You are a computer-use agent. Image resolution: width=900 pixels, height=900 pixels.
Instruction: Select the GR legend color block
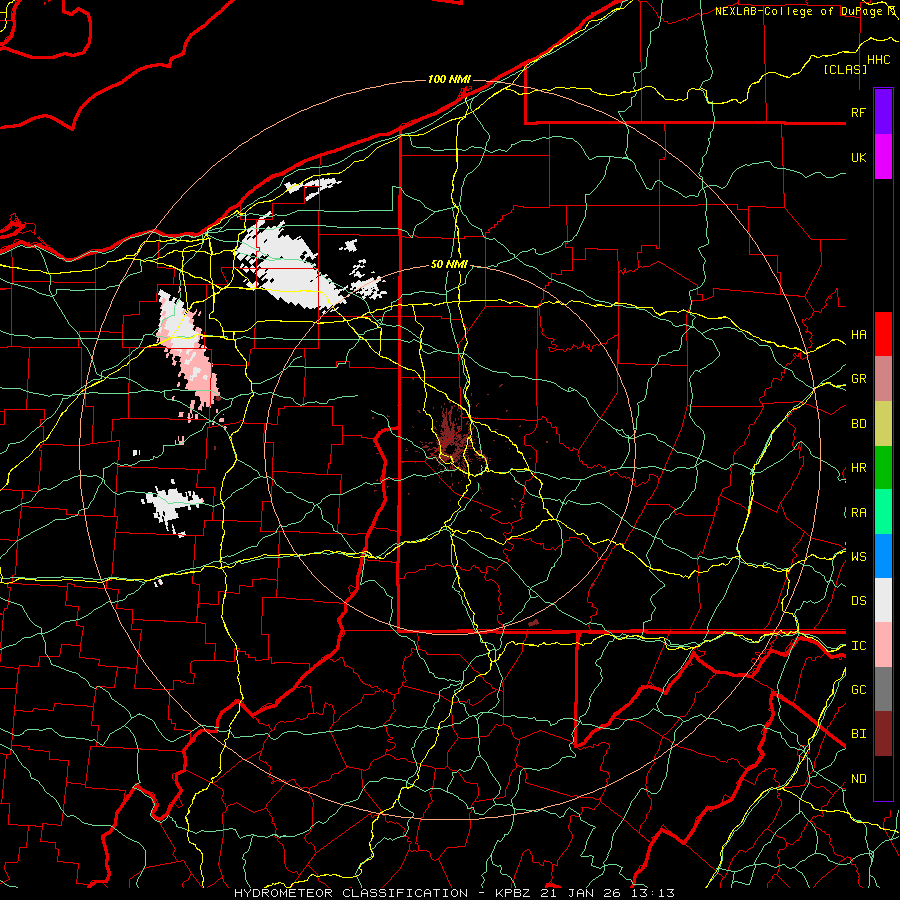[883, 379]
